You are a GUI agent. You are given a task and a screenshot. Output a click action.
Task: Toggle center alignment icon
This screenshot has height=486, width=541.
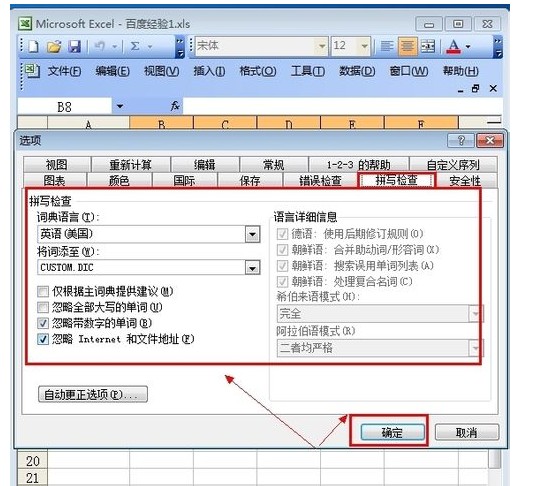point(407,46)
